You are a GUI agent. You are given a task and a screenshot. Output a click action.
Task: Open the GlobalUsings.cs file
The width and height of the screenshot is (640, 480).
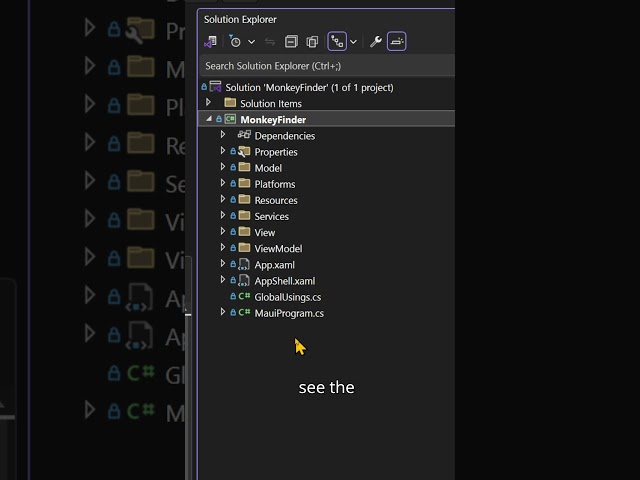[288, 297]
